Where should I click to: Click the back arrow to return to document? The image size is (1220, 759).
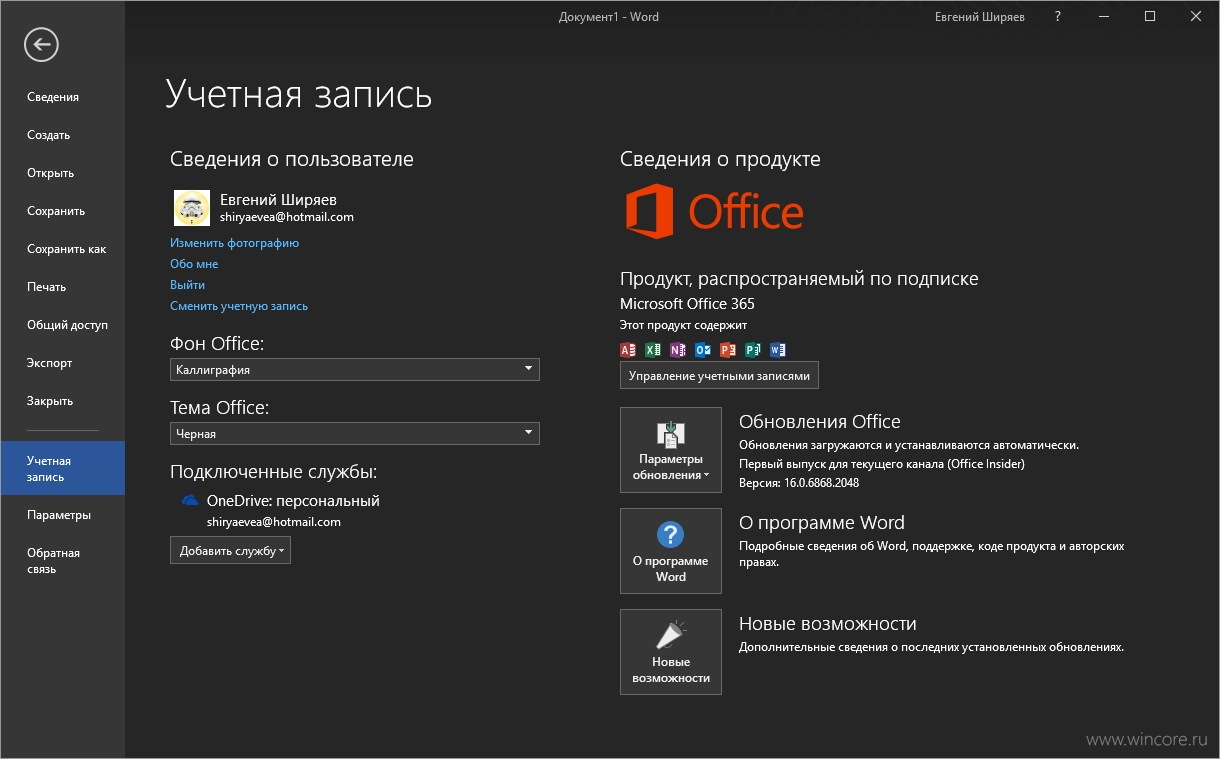(x=42, y=44)
